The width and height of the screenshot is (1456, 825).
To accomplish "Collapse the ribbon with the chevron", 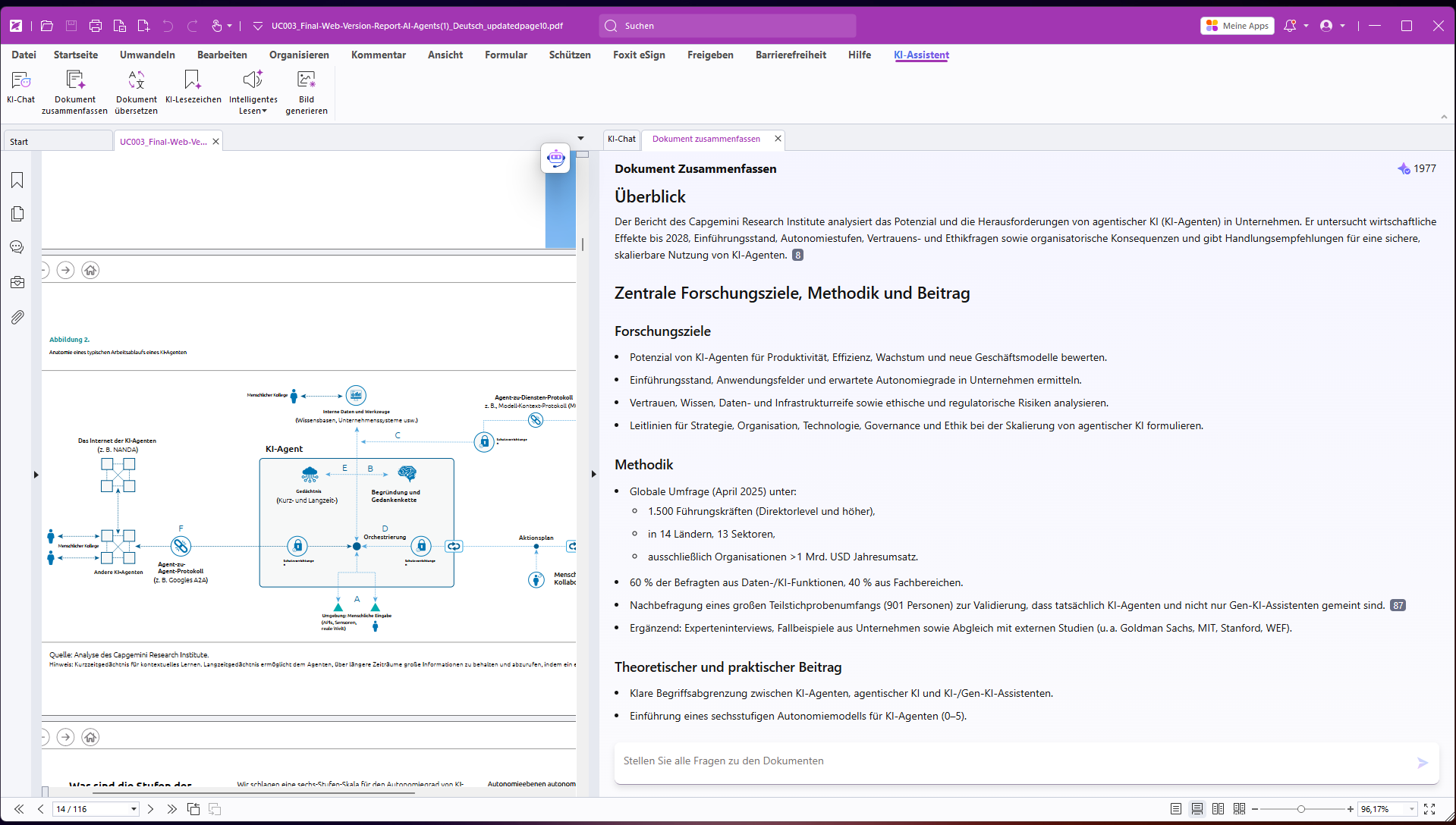I will coord(1444,117).
